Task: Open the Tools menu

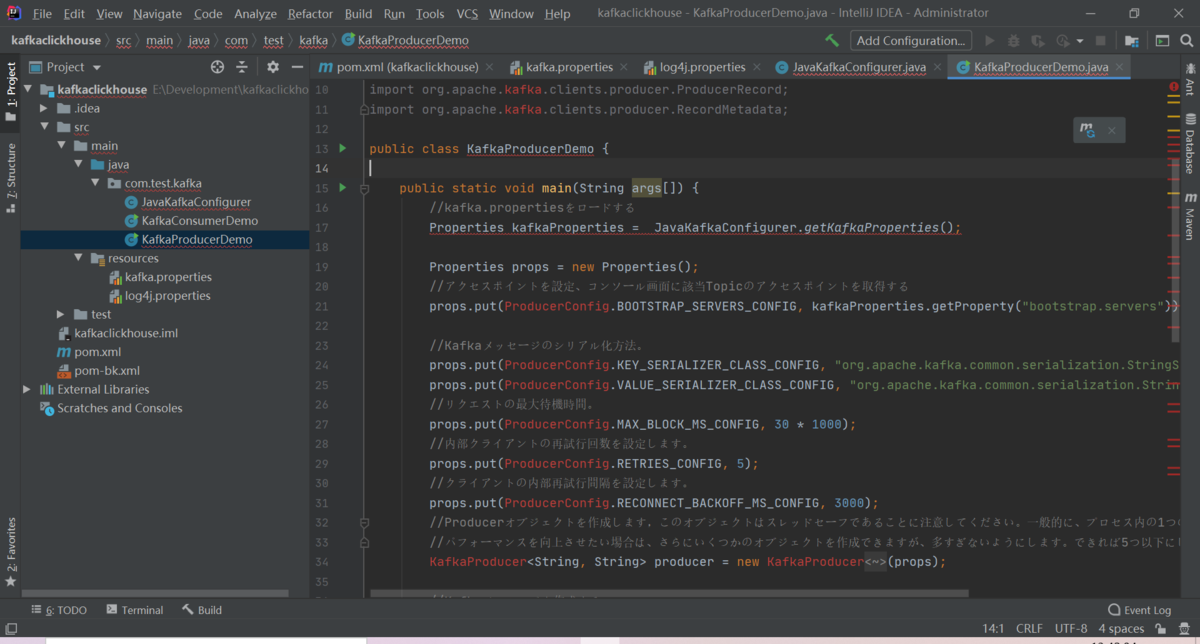Action: click(x=430, y=14)
